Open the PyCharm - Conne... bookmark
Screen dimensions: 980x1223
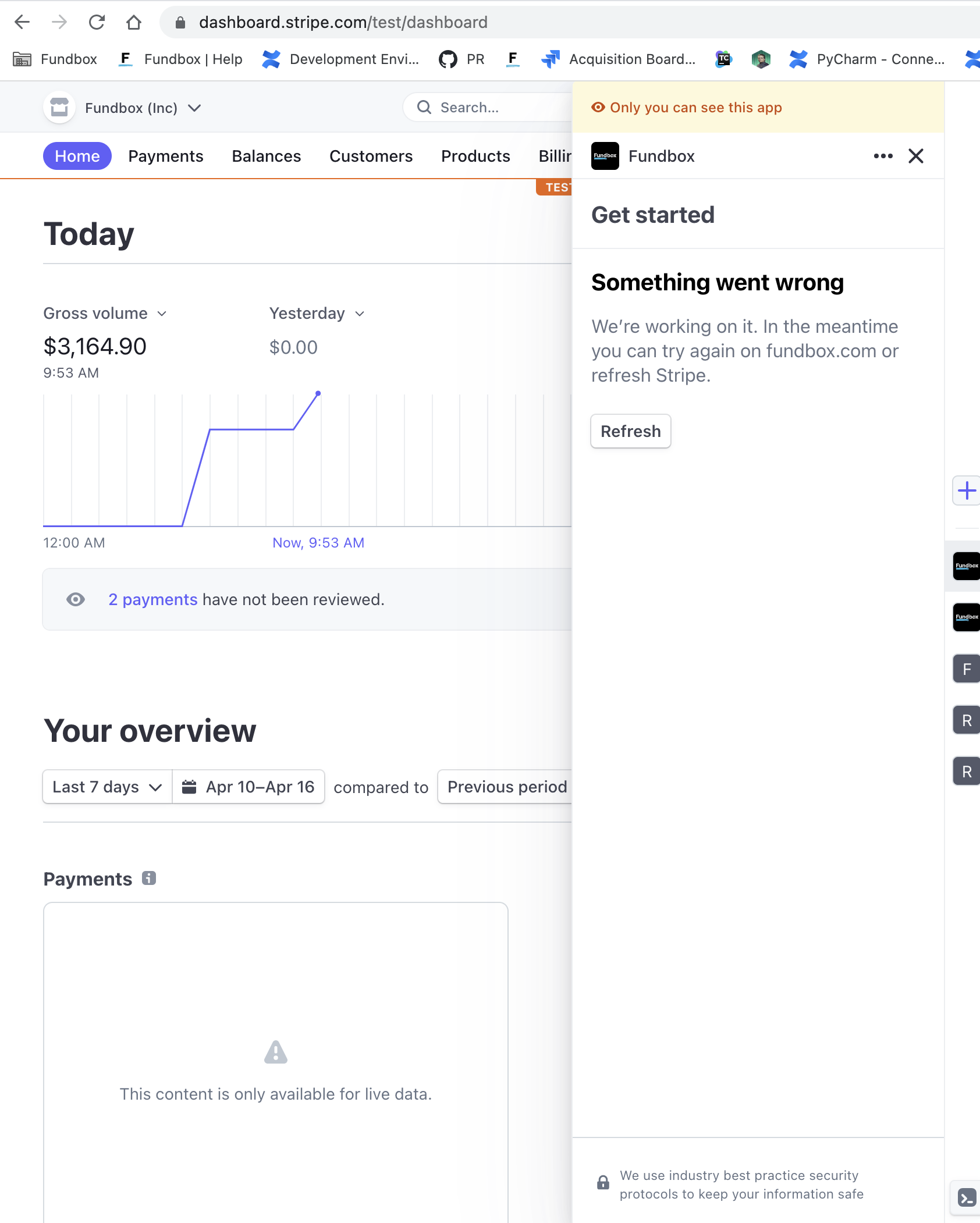coord(867,59)
